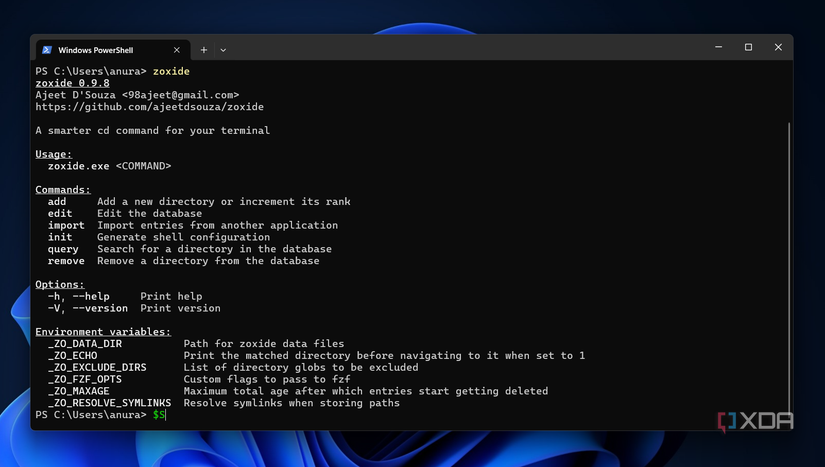Click the 'init' command row
This screenshot has height=467, width=825.
pyautogui.click(x=159, y=237)
